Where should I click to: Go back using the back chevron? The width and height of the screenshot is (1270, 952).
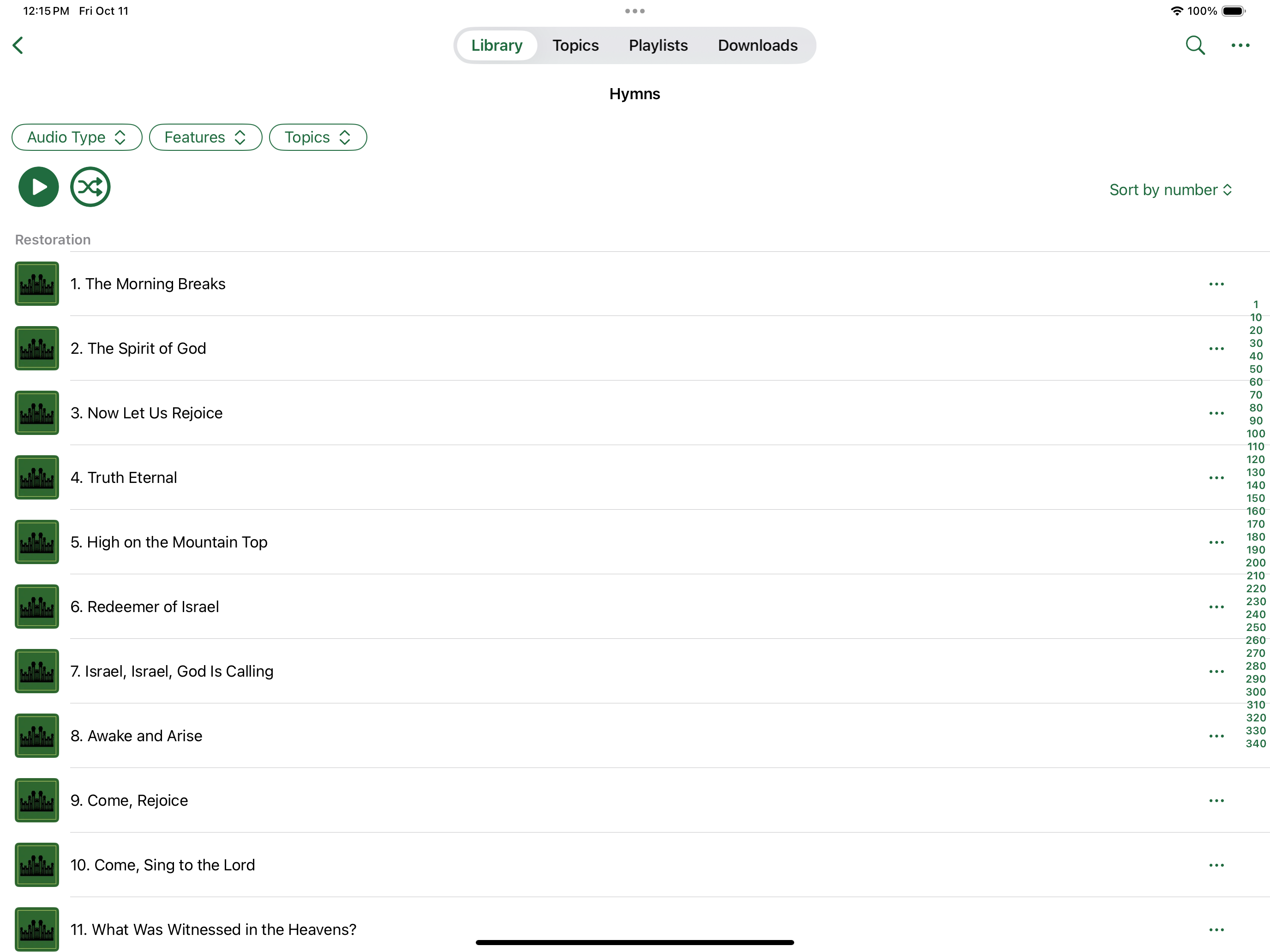[x=18, y=45]
